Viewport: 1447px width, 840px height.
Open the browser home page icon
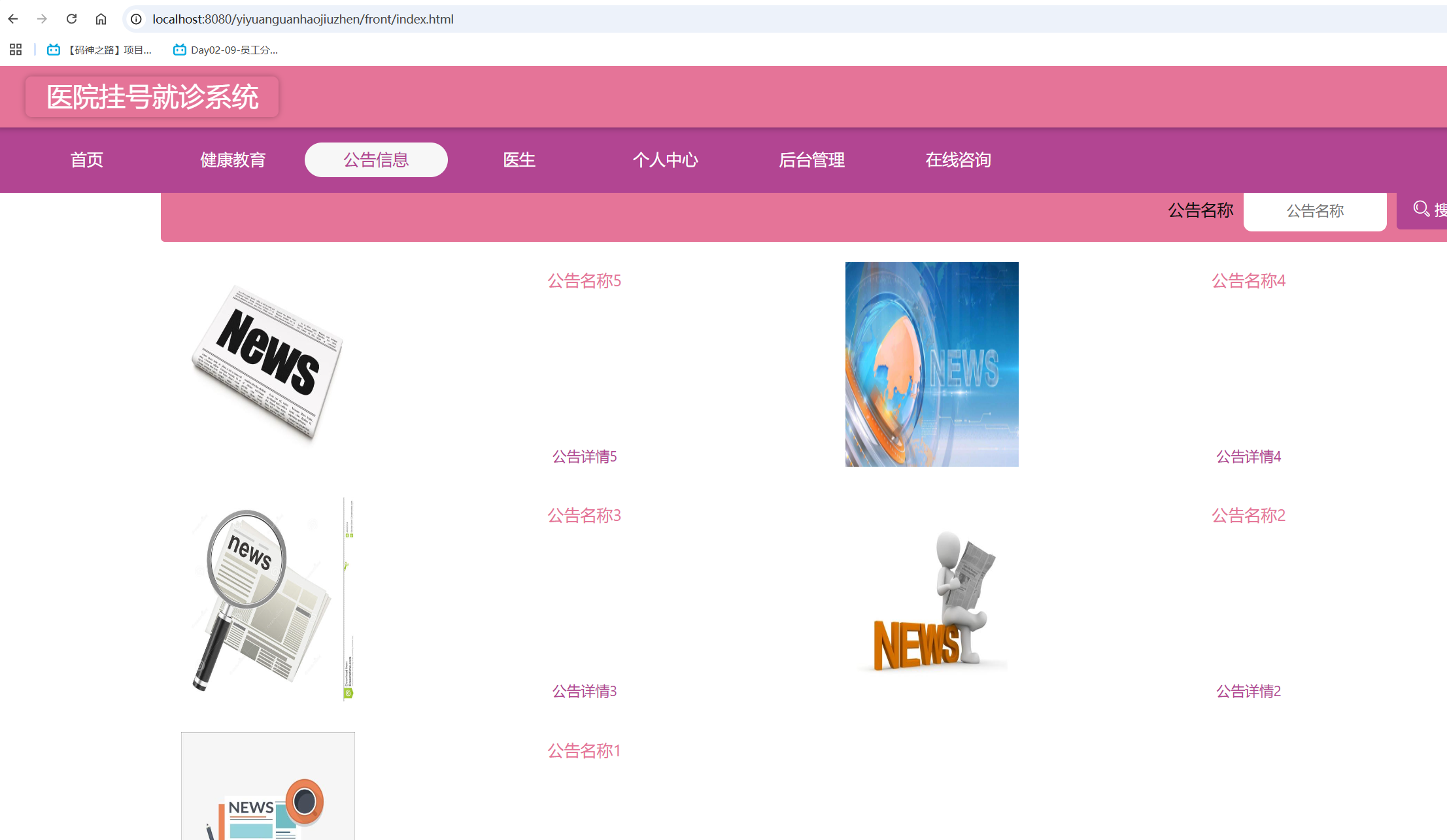click(101, 19)
